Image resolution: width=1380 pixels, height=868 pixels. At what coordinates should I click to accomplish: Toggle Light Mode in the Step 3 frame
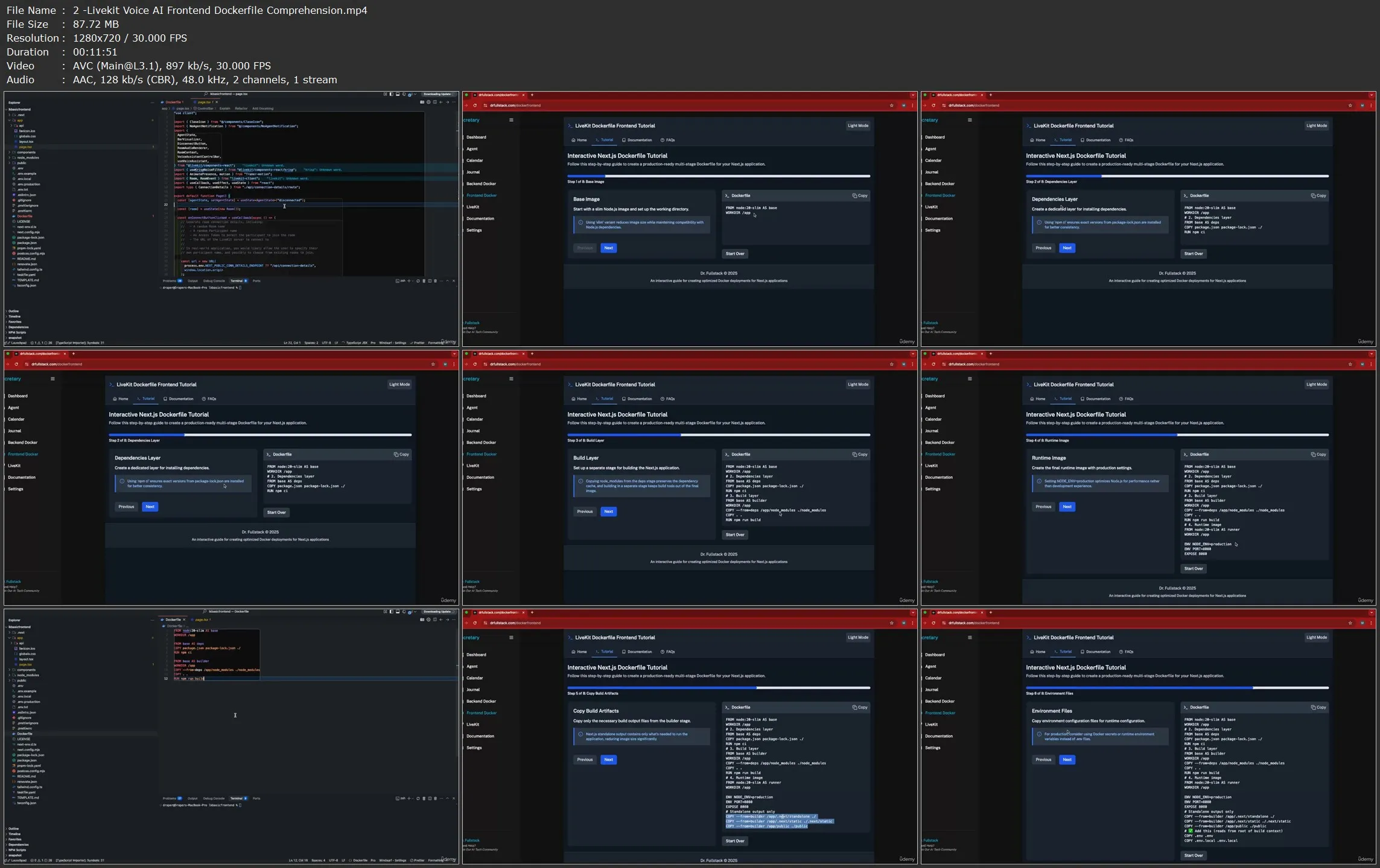coord(857,384)
